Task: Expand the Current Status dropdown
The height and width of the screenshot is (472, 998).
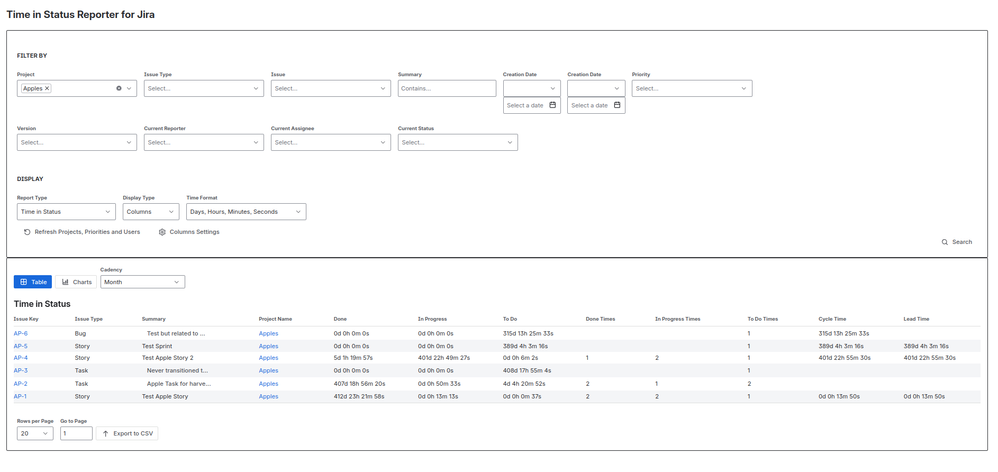Action: pos(458,142)
